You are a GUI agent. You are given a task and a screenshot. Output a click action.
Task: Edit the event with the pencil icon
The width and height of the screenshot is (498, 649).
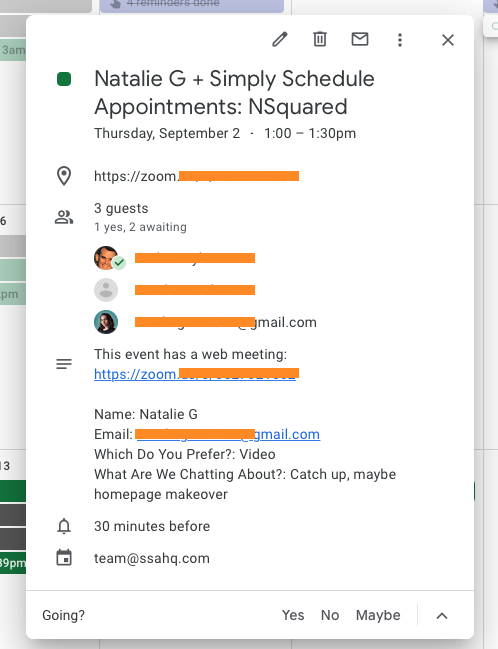[x=279, y=40]
